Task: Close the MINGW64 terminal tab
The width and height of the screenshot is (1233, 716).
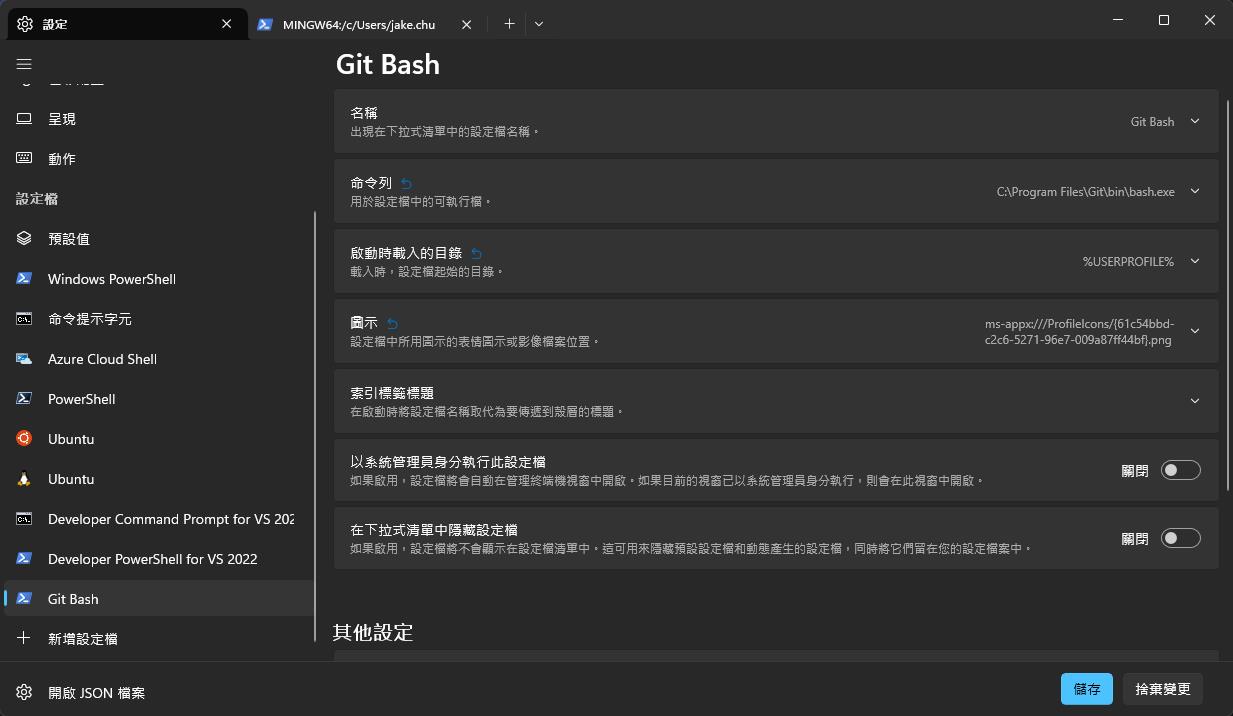Action: [466, 24]
